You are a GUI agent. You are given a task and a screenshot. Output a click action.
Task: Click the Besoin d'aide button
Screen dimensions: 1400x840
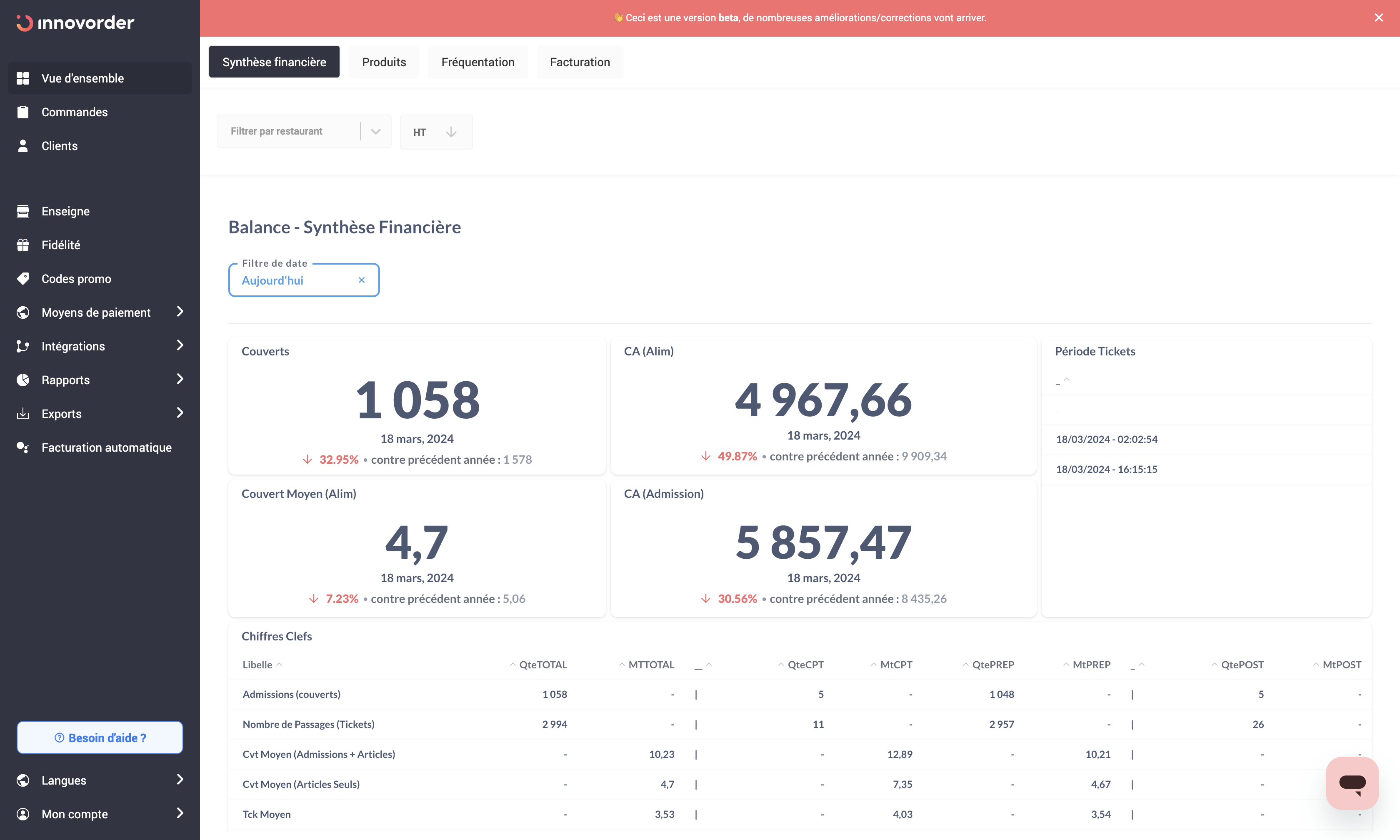pos(100,737)
